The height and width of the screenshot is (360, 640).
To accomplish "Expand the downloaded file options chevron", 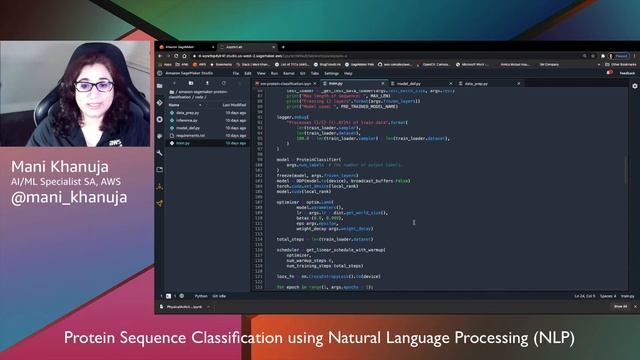I will pos(209,307).
